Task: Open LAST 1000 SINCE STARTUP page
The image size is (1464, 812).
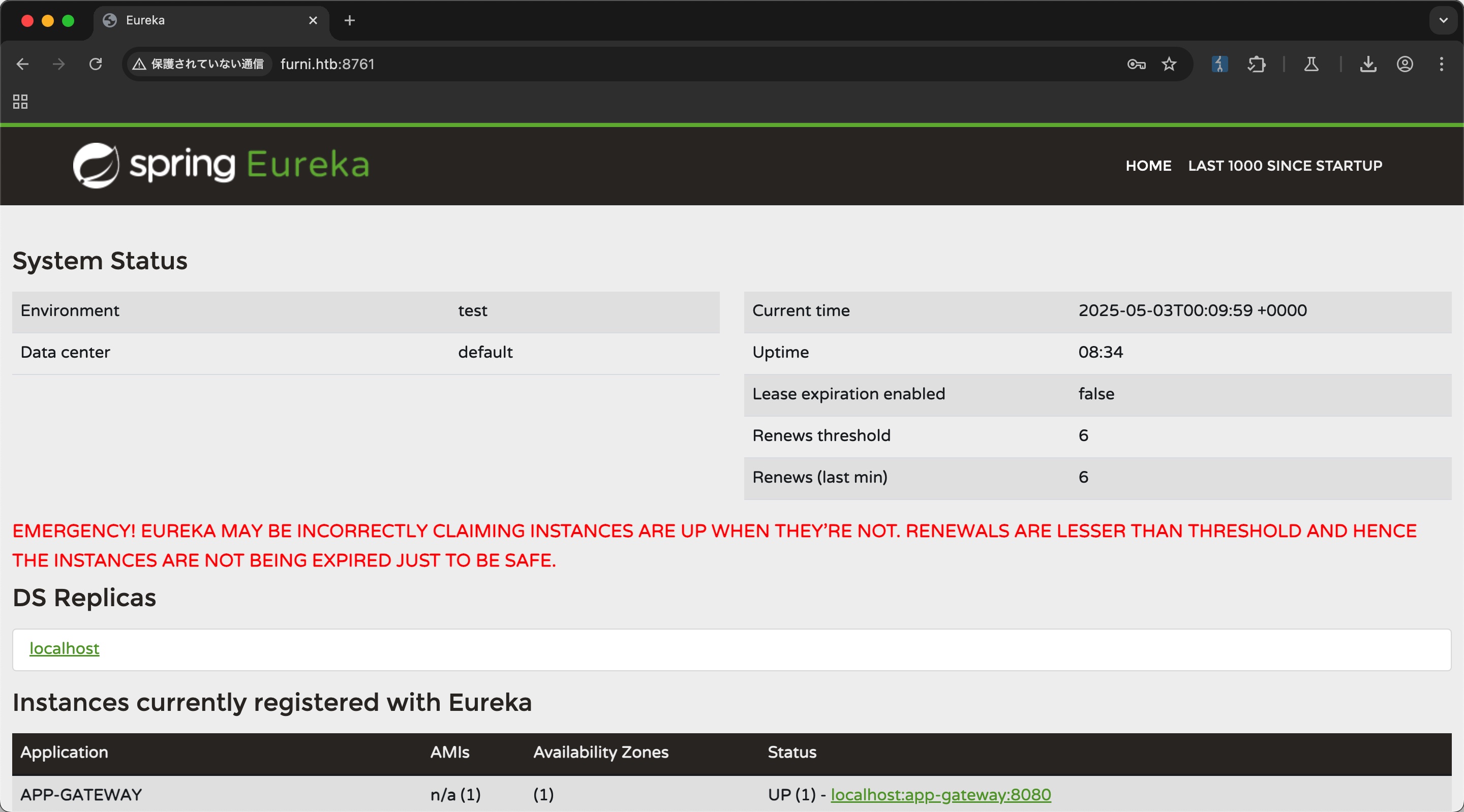Action: 1285,166
